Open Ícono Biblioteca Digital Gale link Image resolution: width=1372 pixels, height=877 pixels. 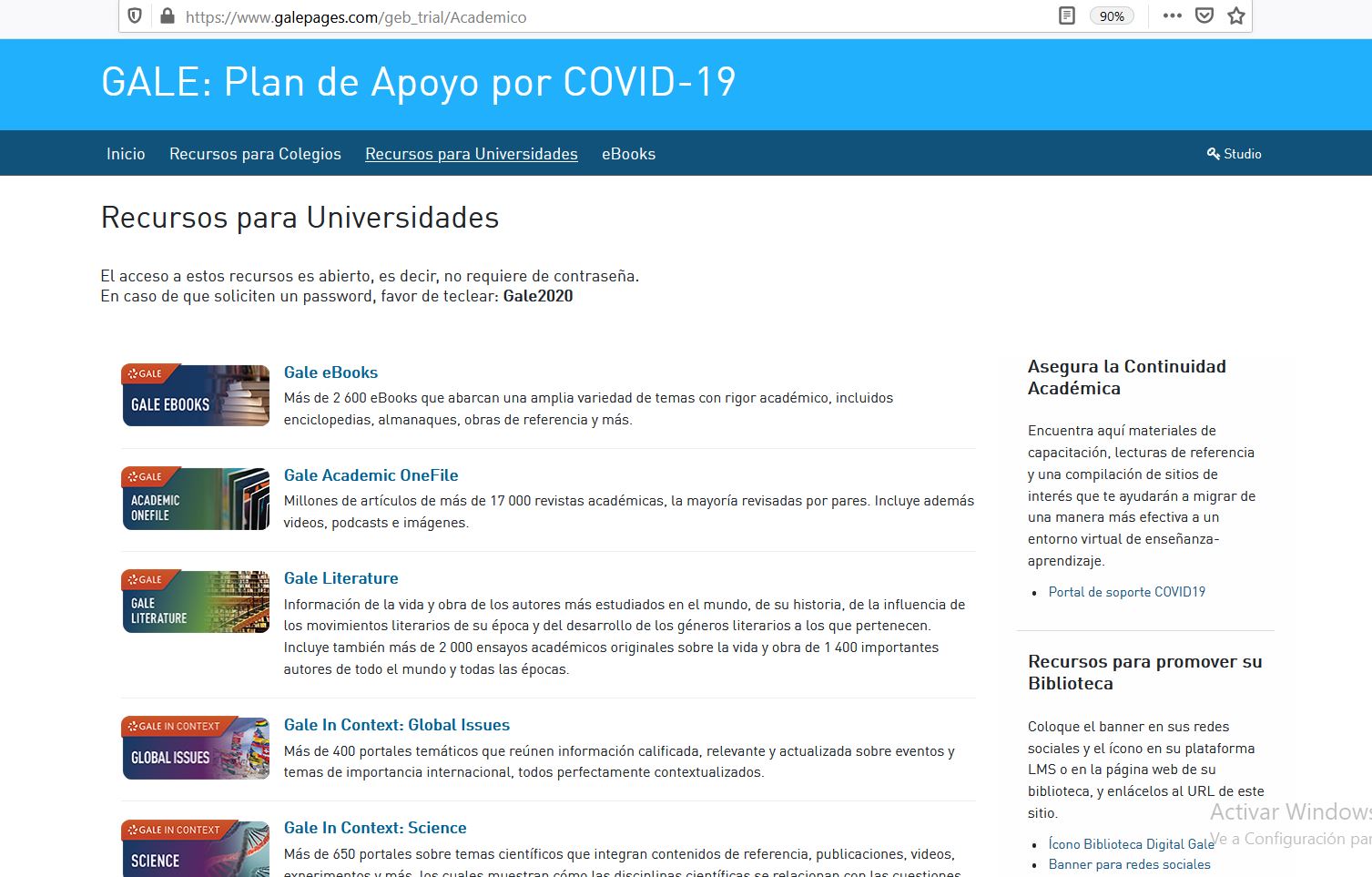[1132, 844]
